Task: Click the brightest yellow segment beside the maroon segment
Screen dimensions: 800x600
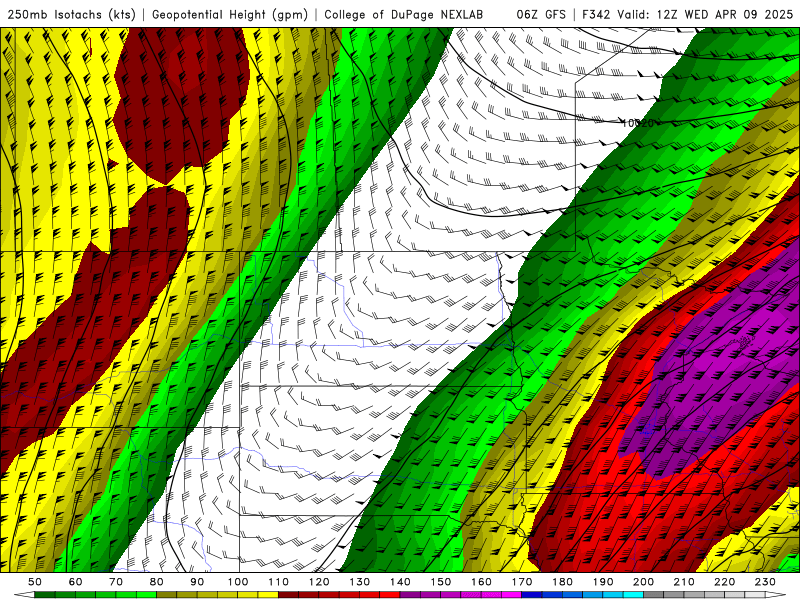Action: coord(268,594)
